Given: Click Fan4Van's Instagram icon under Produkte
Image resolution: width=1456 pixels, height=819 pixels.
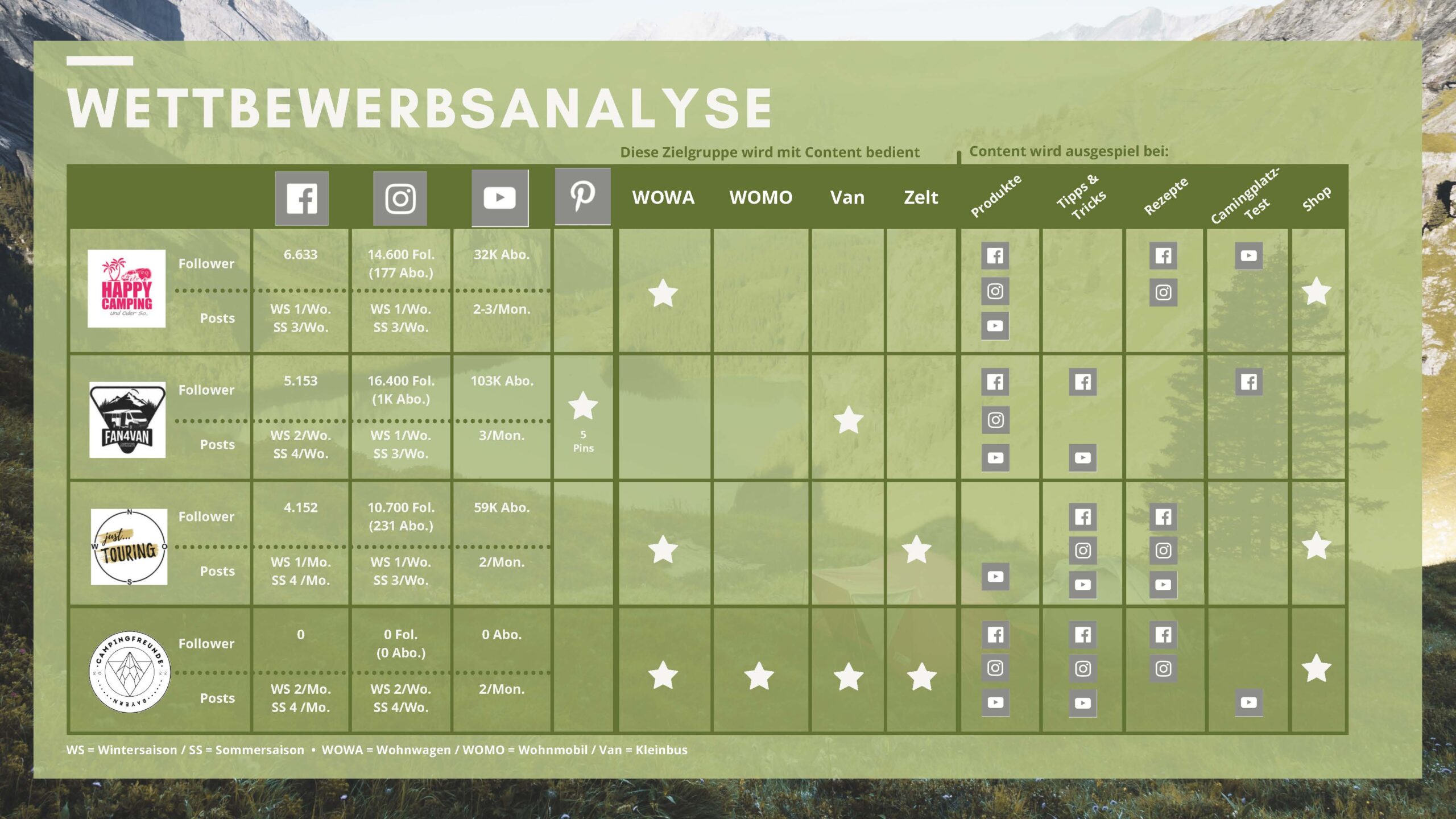Looking at the screenshot, I should point(995,420).
